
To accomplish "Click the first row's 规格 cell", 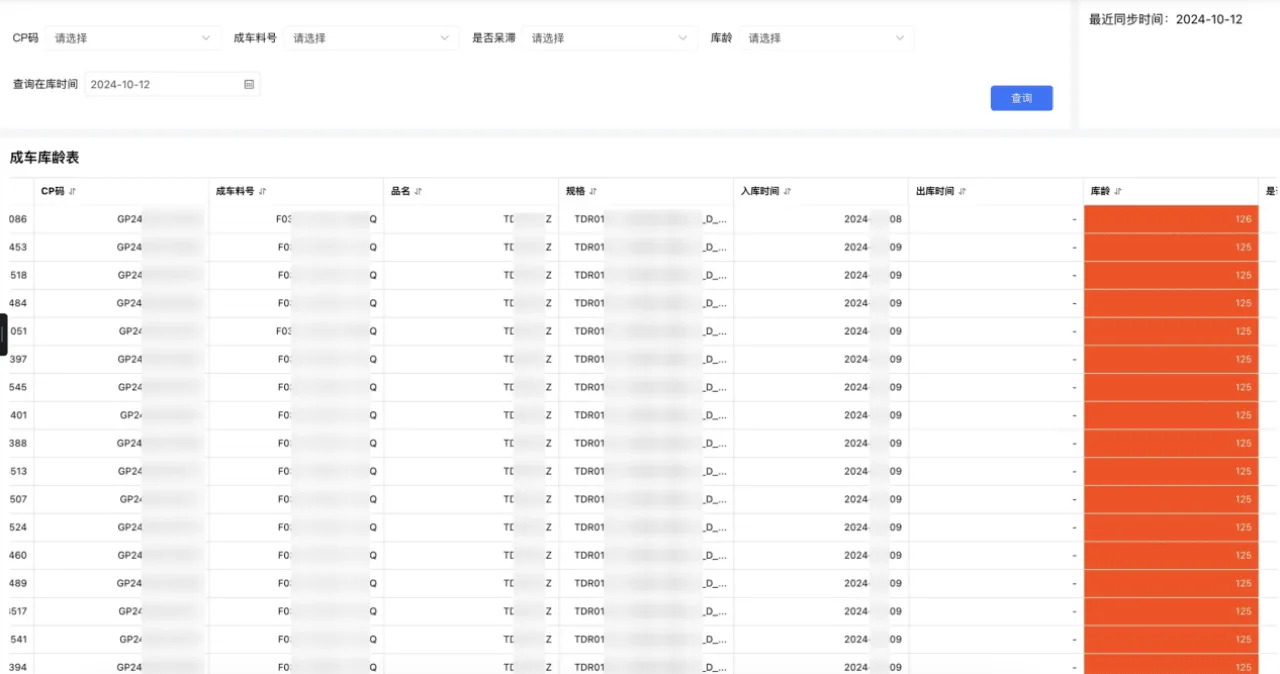I will [646, 219].
